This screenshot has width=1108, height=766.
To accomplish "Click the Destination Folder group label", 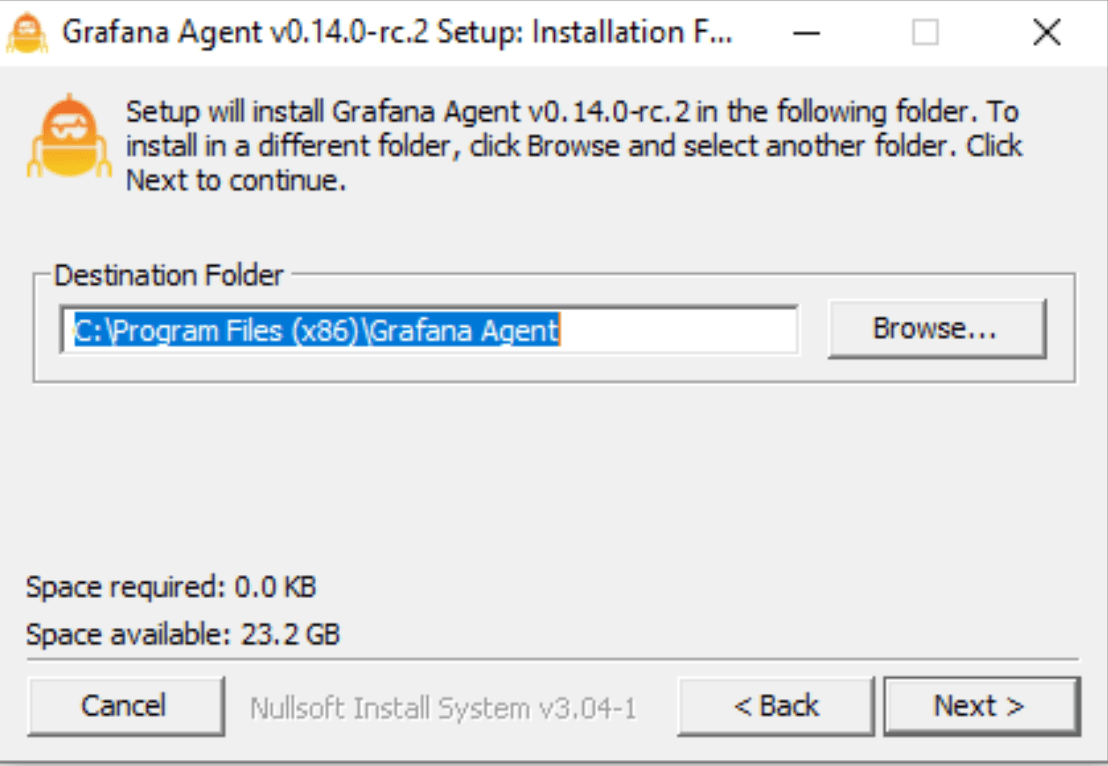I will [169, 275].
